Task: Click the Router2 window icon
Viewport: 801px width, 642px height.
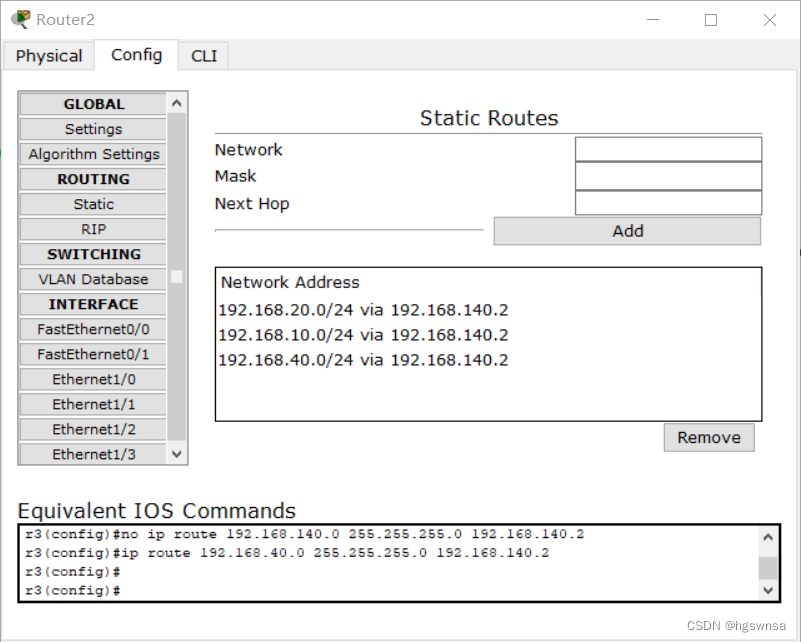Action: pyautogui.click(x=21, y=19)
